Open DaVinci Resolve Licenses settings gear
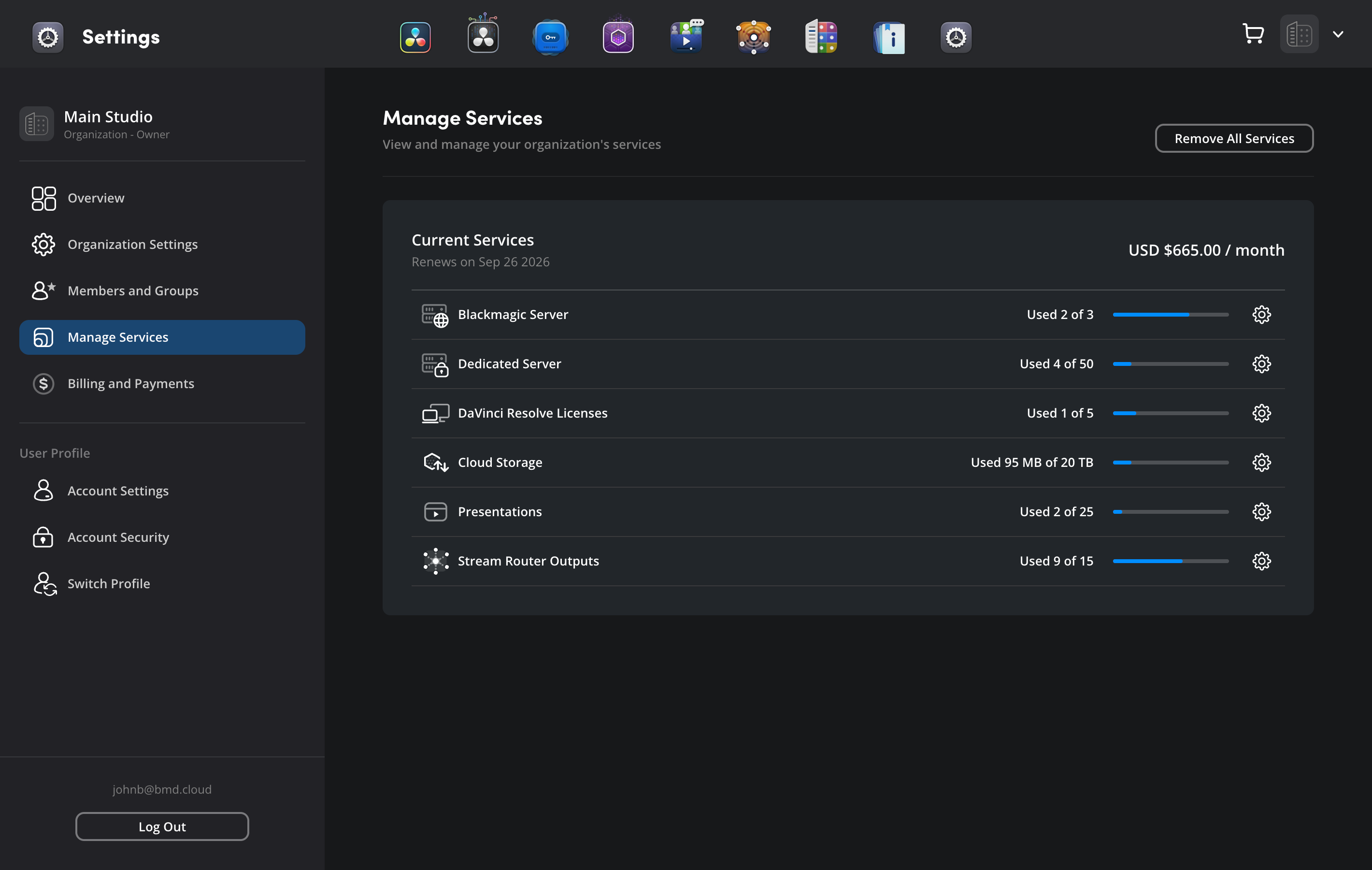The height and width of the screenshot is (870, 1372). click(x=1261, y=413)
